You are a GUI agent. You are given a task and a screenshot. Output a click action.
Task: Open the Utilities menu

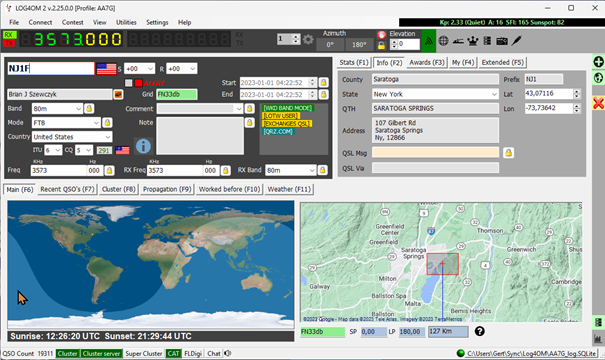coord(126,22)
